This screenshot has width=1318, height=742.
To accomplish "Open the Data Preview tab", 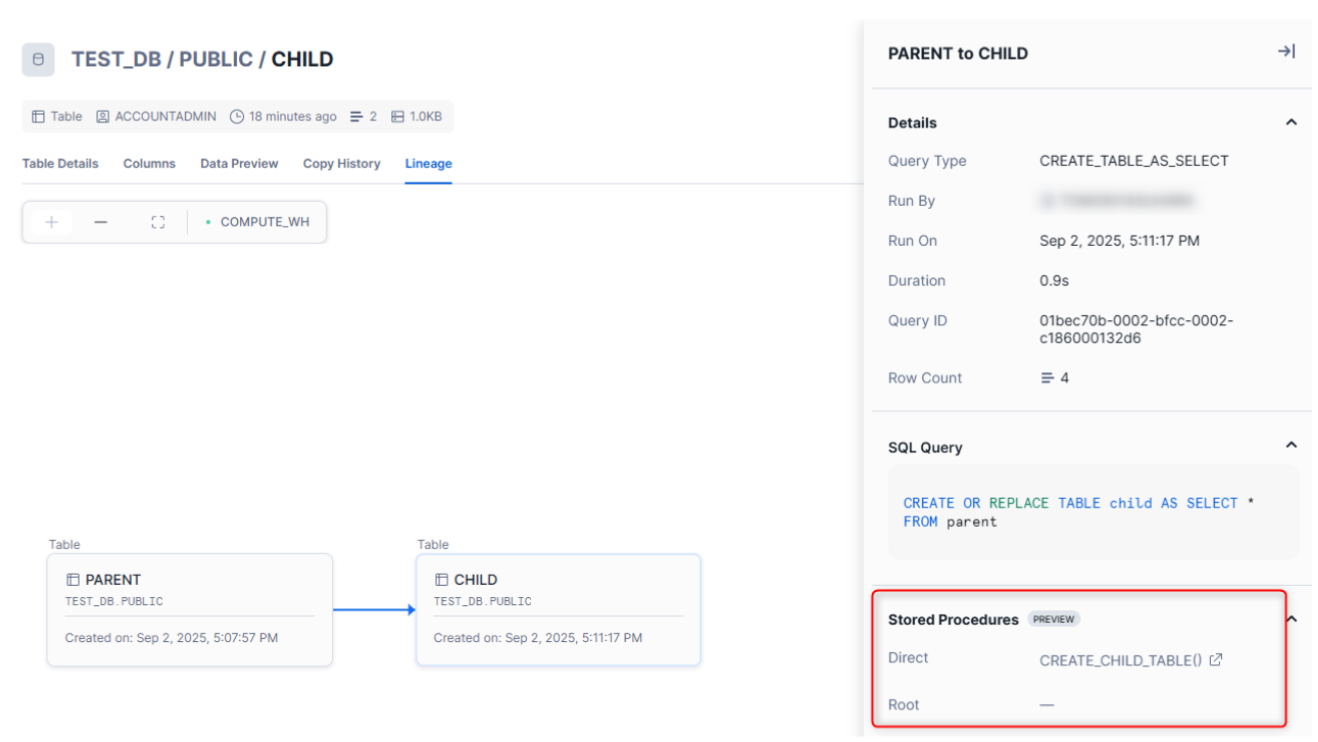I will [x=239, y=164].
